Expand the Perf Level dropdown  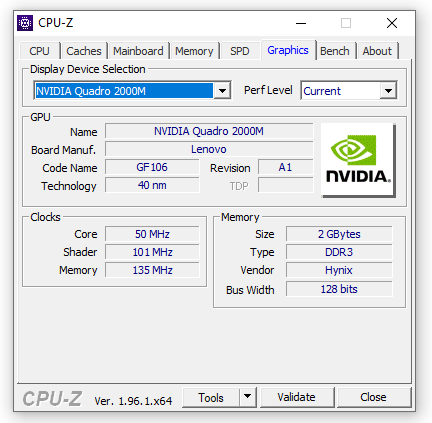coord(388,91)
